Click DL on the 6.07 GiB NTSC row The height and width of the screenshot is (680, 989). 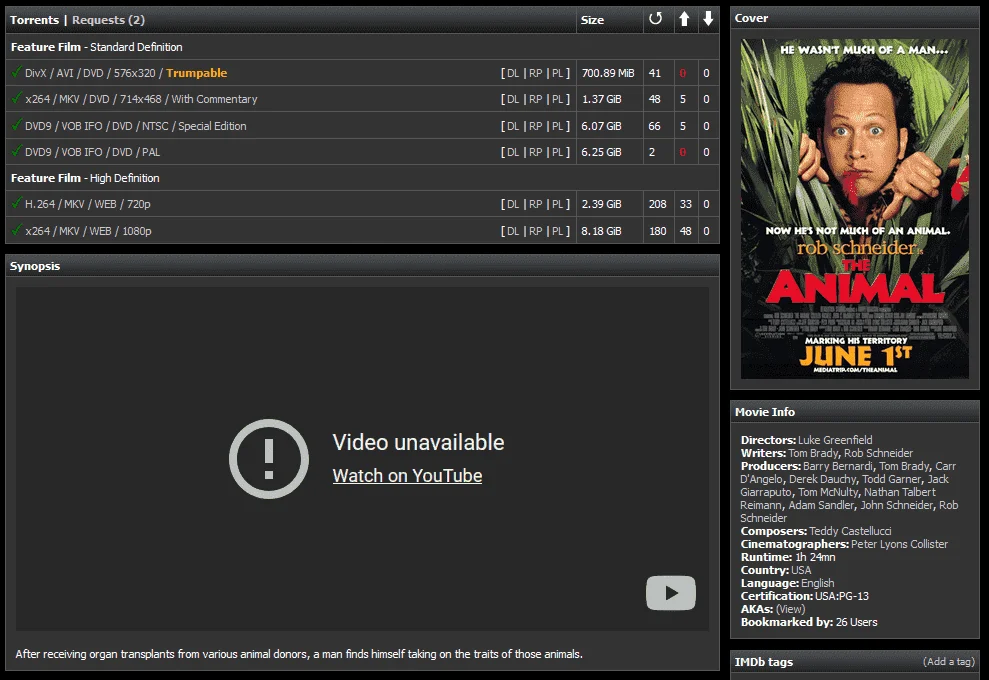(x=513, y=126)
